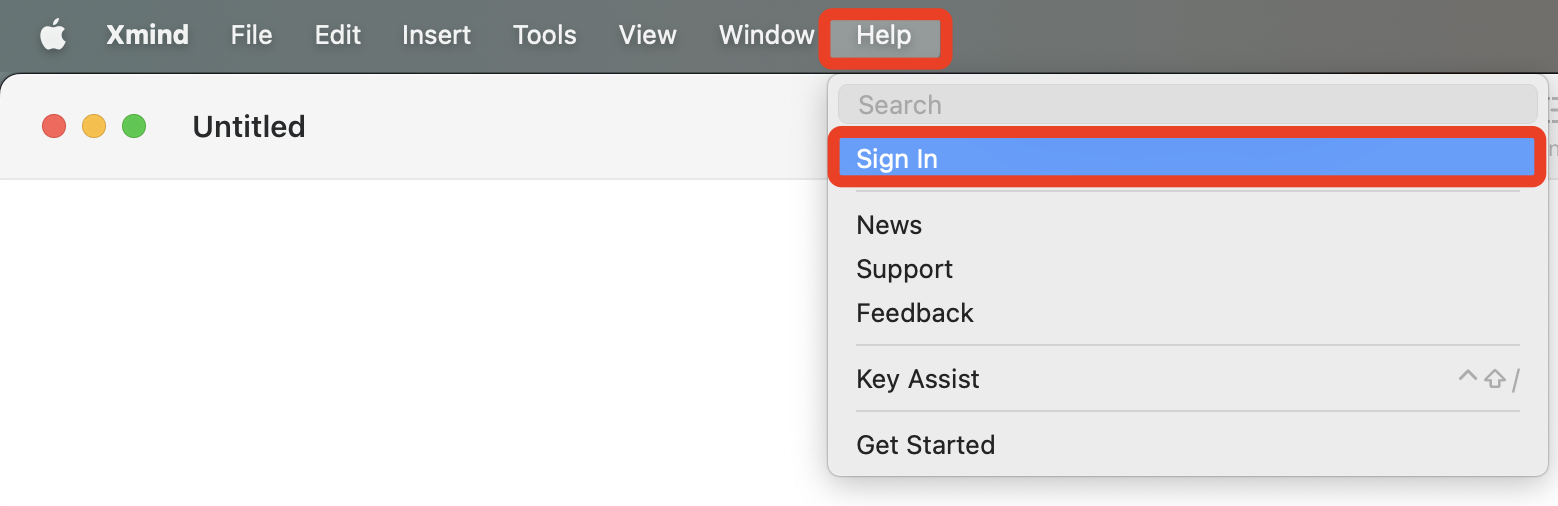Close the Untitled window with red button

(54, 127)
